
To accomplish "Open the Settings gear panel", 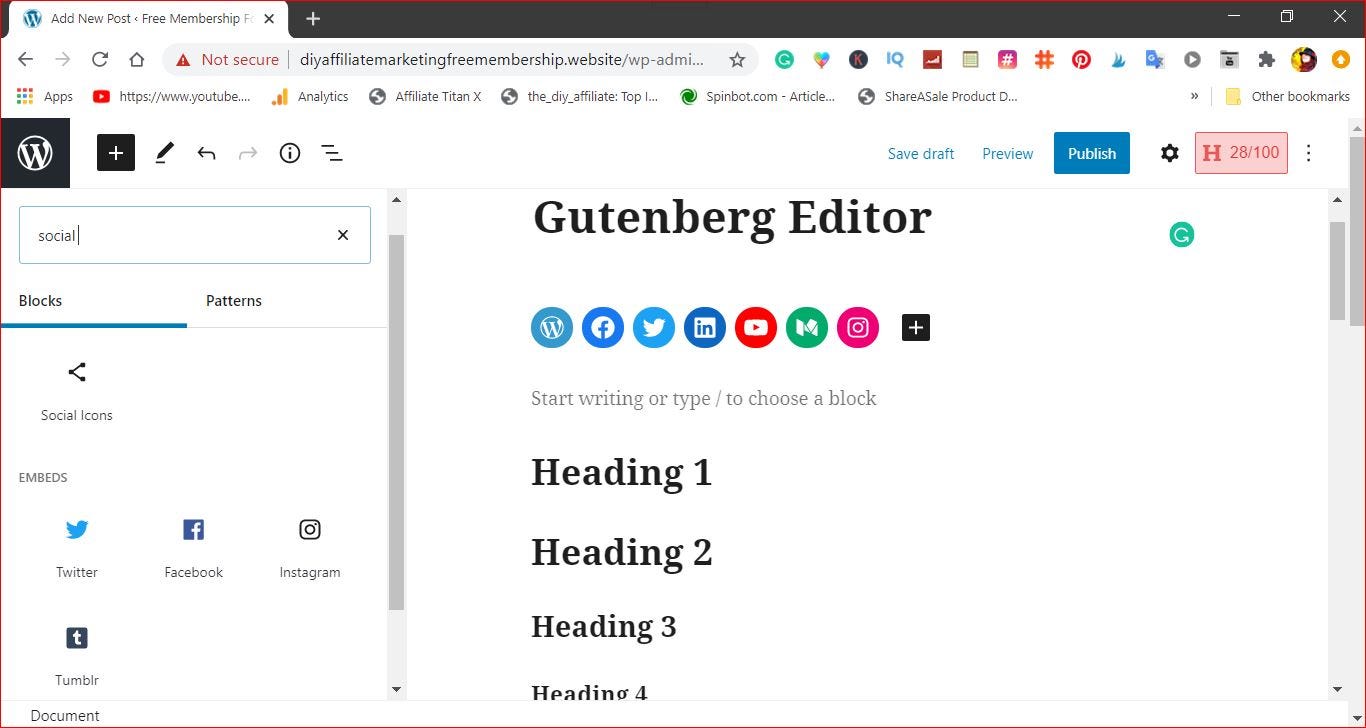I will [x=1169, y=153].
